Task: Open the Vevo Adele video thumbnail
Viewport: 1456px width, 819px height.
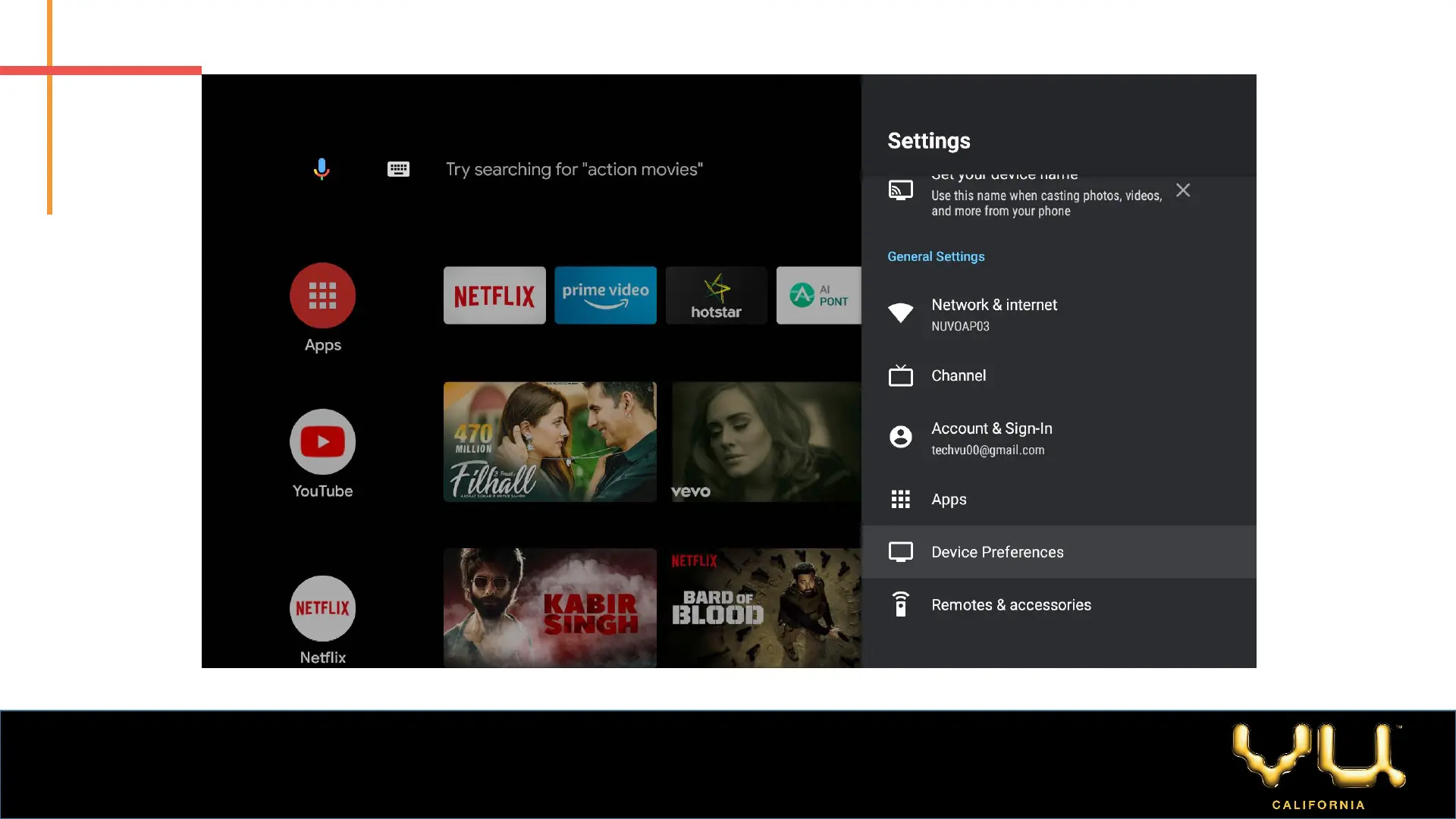Action: [765, 442]
